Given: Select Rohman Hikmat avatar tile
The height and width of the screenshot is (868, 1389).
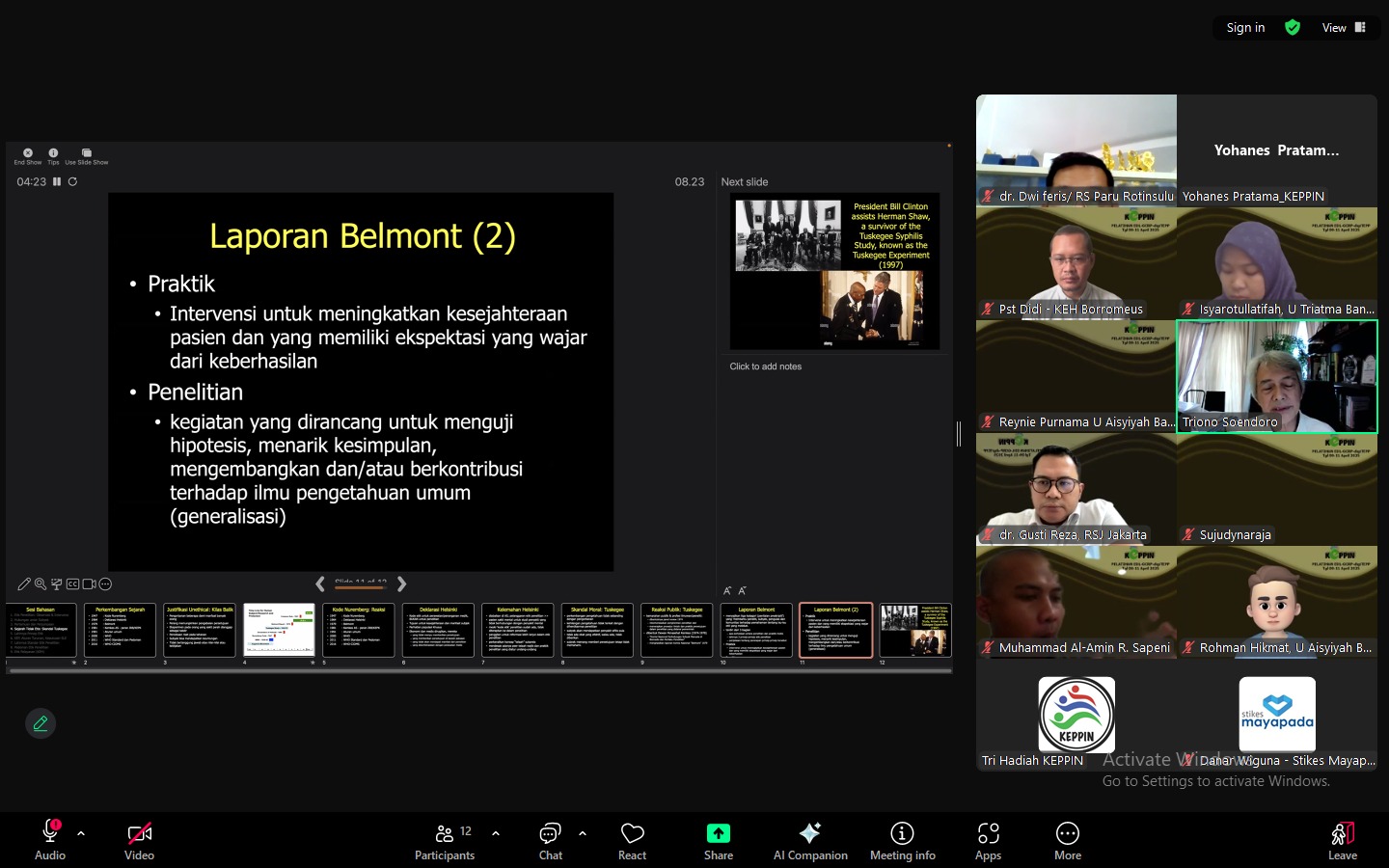Looking at the screenshot, I should pyautogui.click(x=1277, y=602).
